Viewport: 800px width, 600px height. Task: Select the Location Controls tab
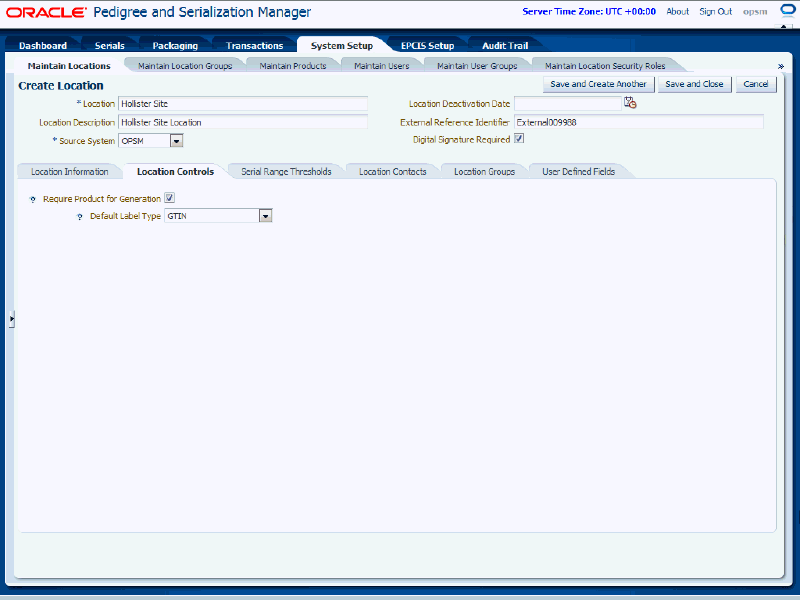tap(176, 171)
